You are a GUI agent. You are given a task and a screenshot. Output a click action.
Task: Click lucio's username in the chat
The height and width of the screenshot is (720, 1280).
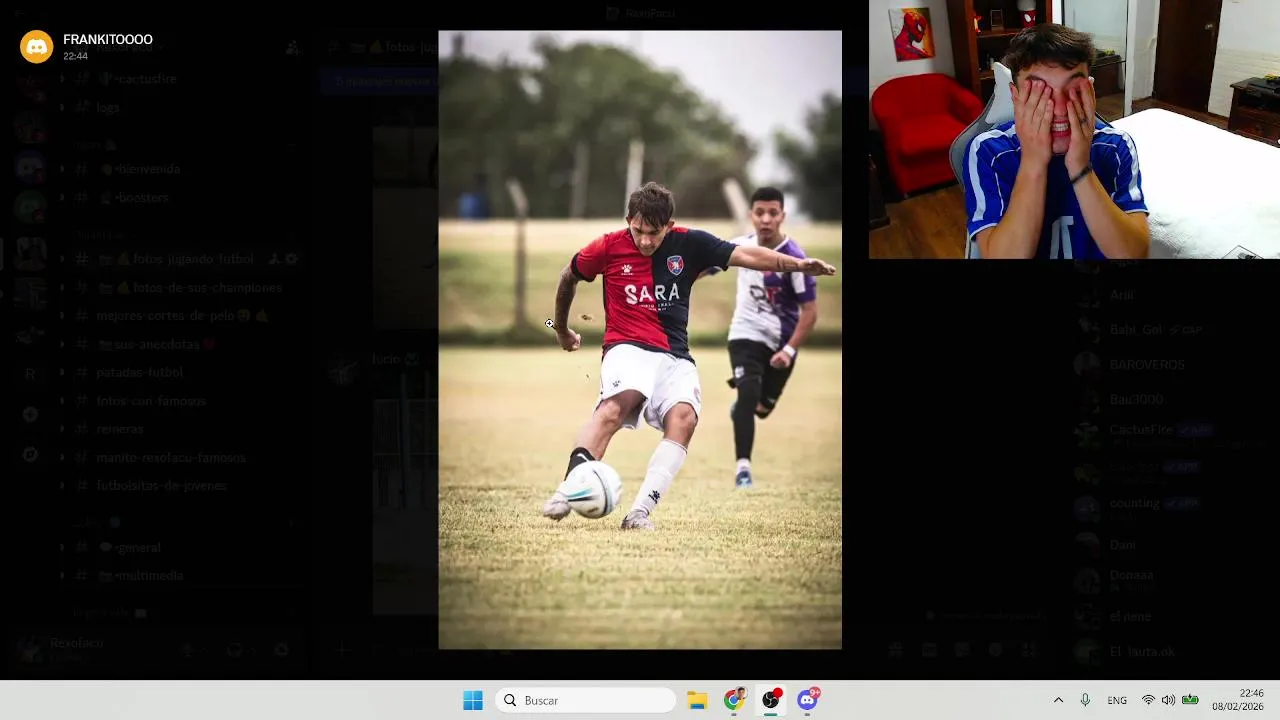coord(386,359)
